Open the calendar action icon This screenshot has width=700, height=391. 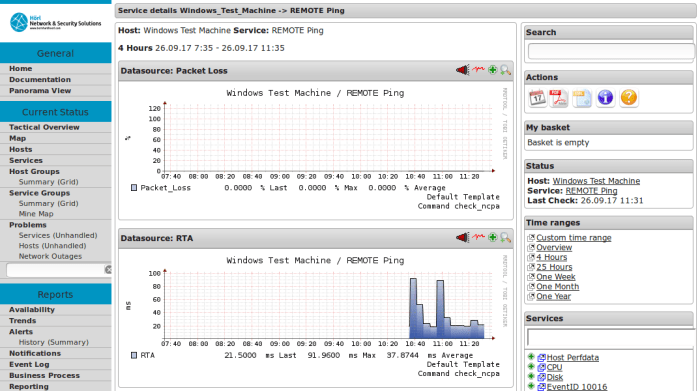click(x=537, y=98)
